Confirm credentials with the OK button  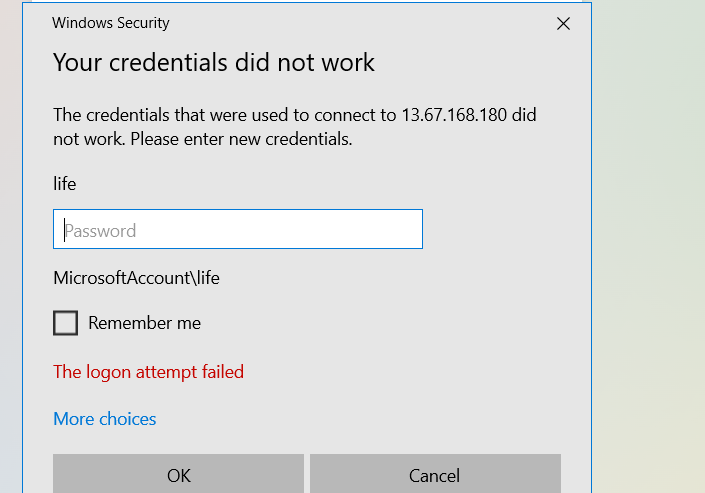tap(178, 474)
